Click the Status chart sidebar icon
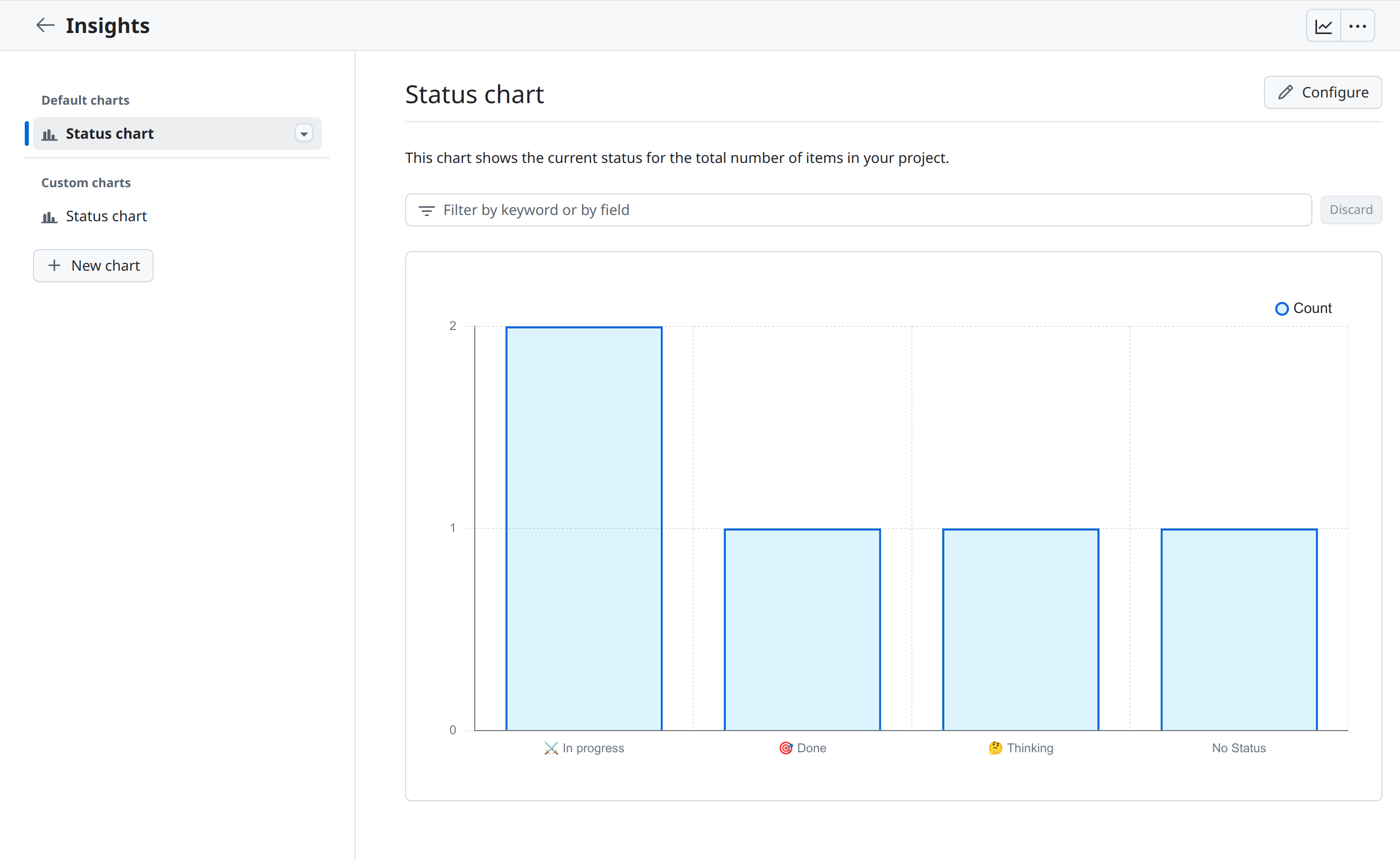The image size is (1400, 860). 49,133
